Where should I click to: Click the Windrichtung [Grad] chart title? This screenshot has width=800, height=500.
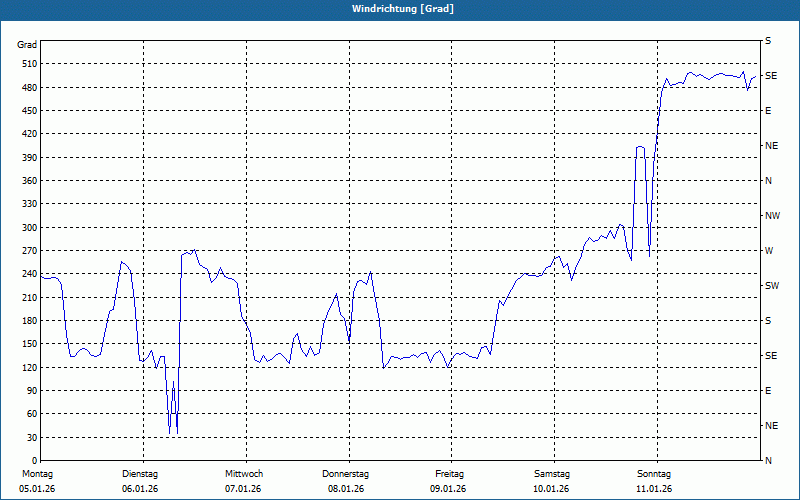click(x=403, y=9)
